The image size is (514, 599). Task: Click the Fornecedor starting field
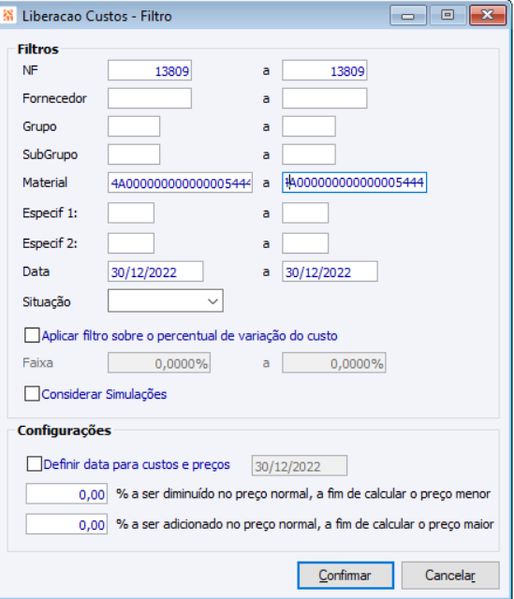[x=149, y=99]
